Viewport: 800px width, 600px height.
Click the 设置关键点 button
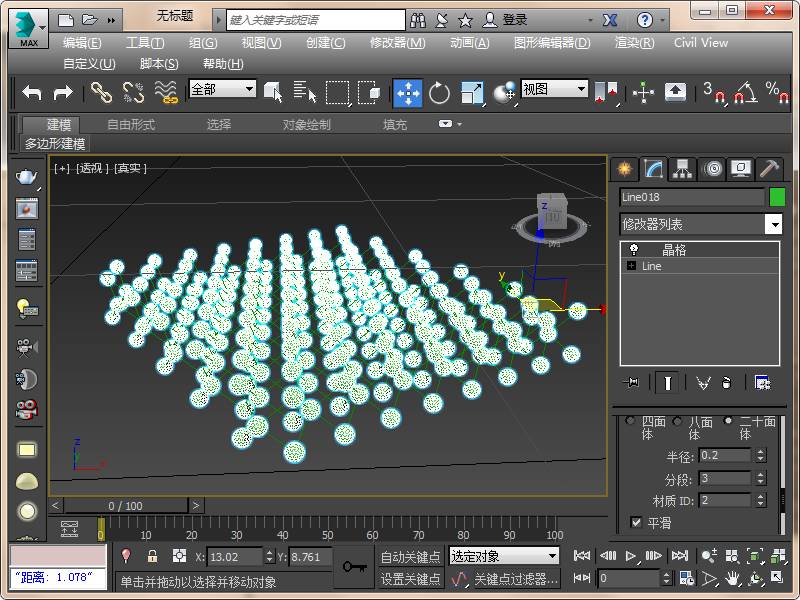[x=410, y=579]
